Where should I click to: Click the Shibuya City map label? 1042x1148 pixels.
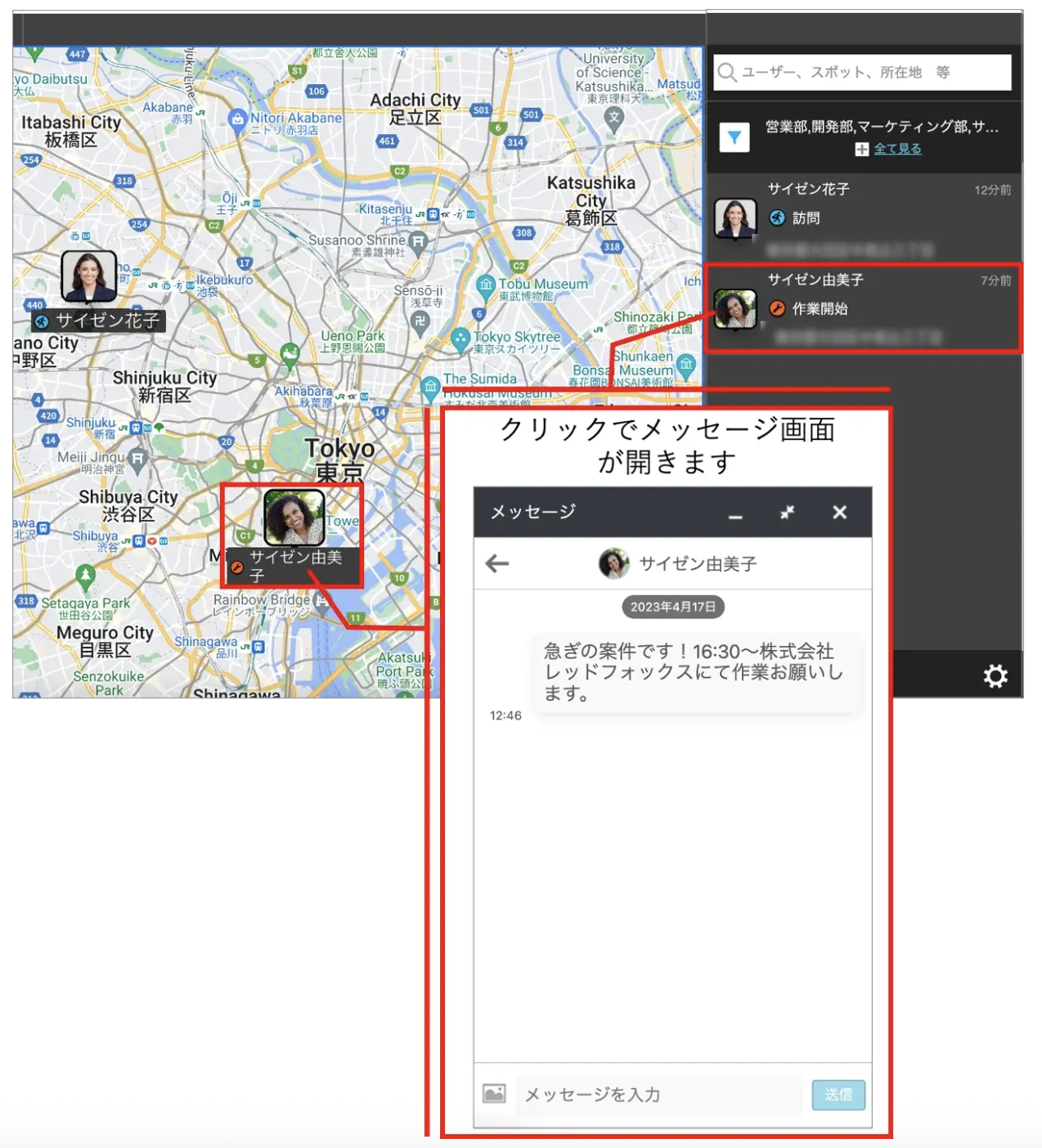tap(128, 505)
